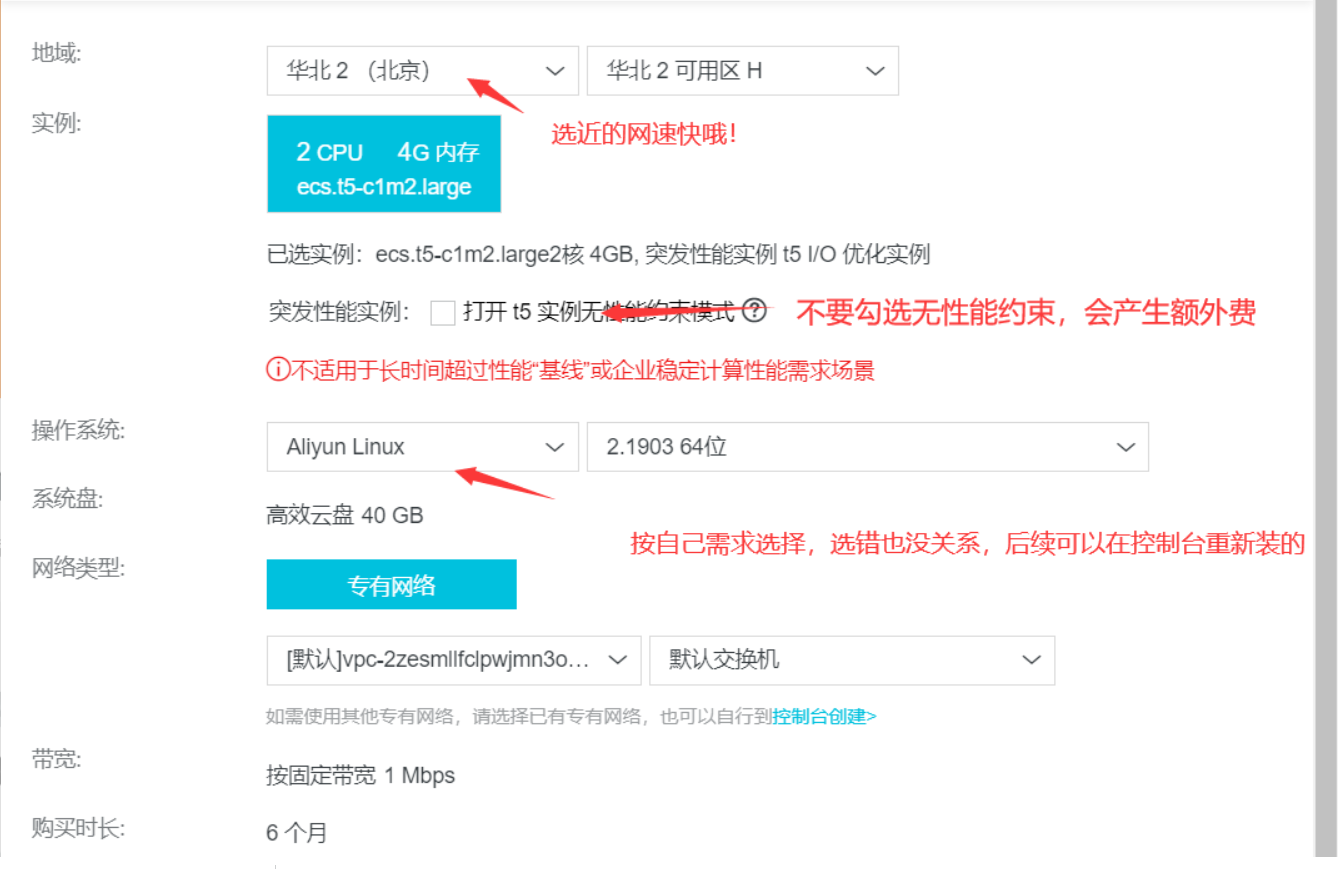Open the 华北 2 可用区 H zone dropdown
Image resolution: width=1338 pixels, height=869 pixels.
742,71
